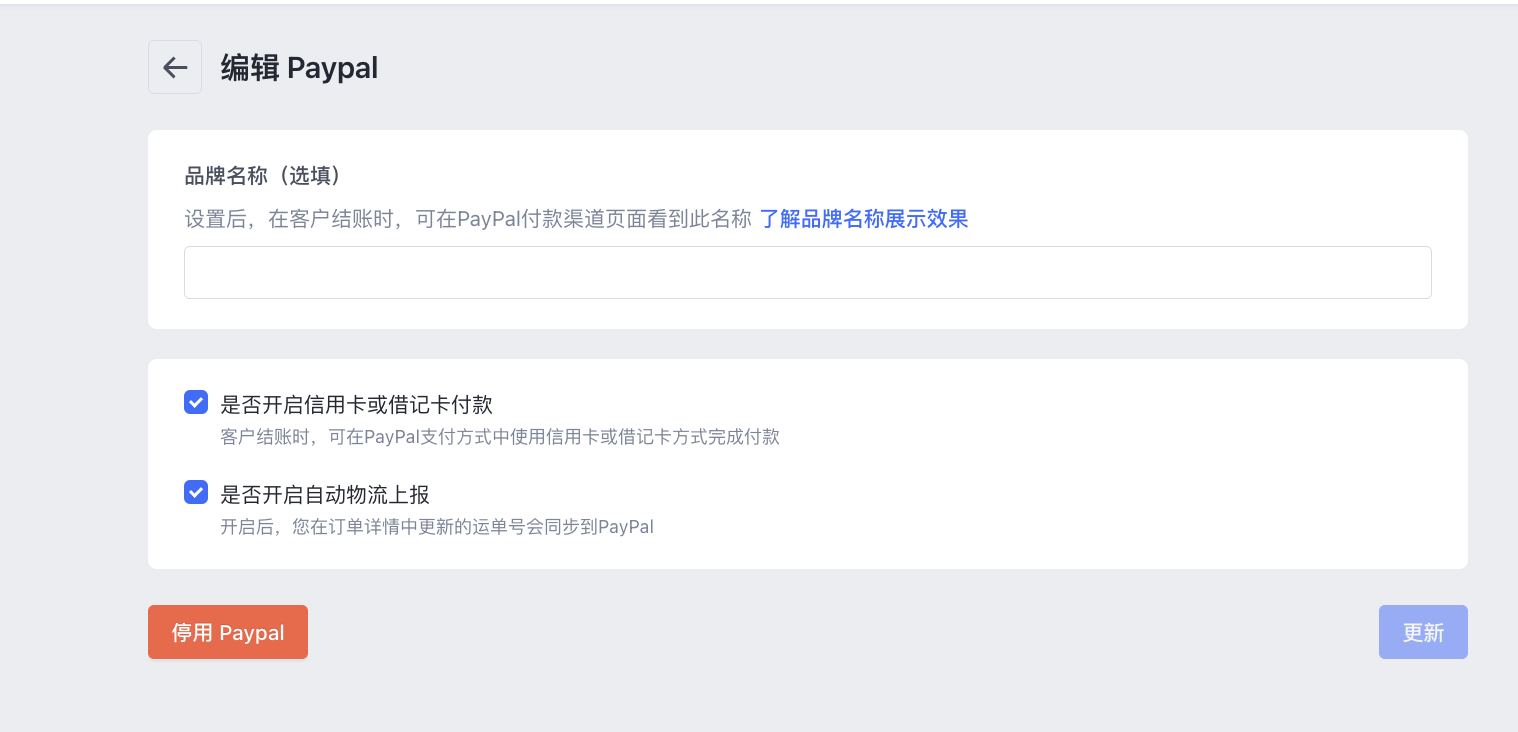Image resolution: width=1518 pixels, height=732 pixels.
Task: Click the white checkmark in the logistics reporting box
Action: pyautogui.click(x=196, y=492)
